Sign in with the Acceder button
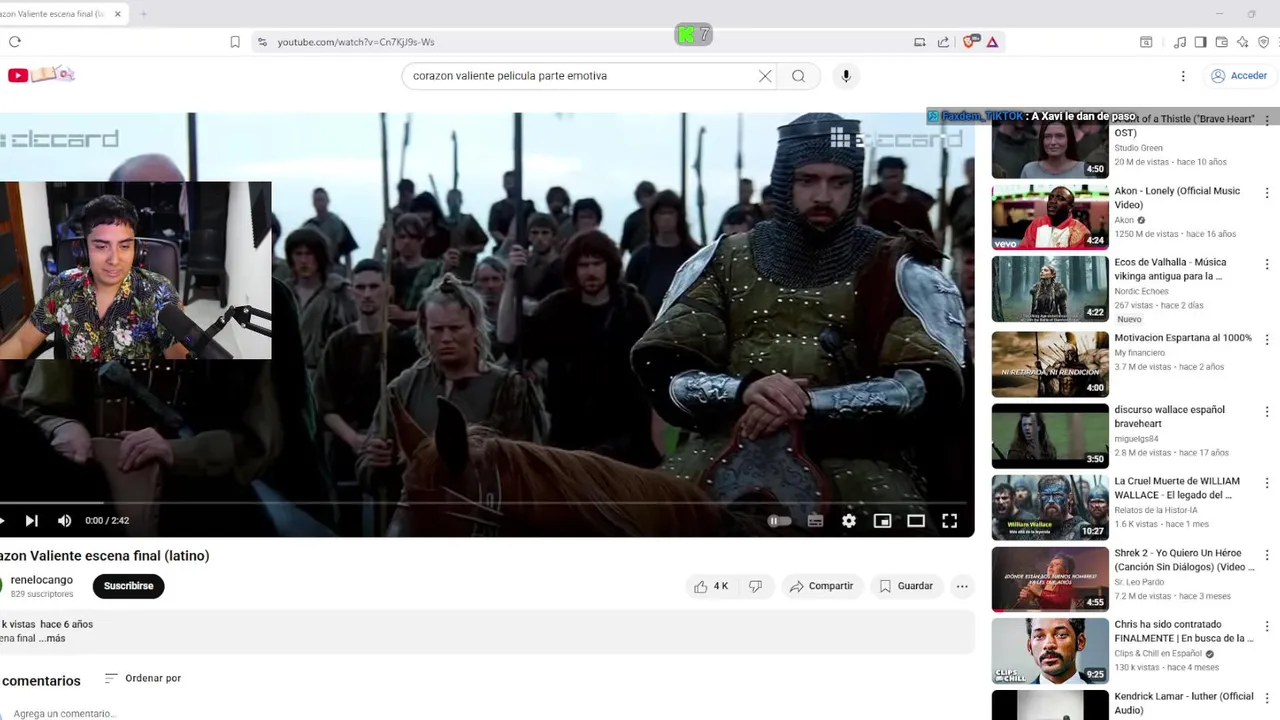 click(x=1239, y=76)
